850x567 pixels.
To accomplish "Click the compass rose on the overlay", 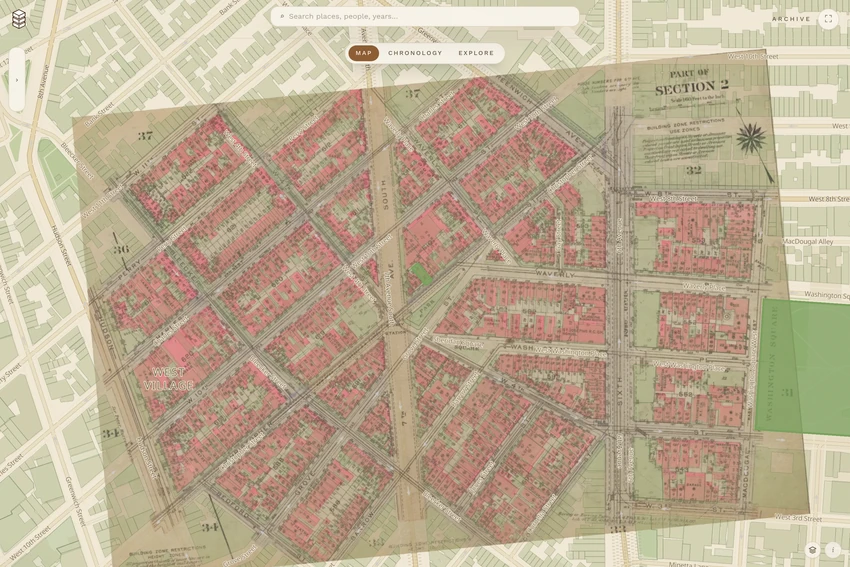I will click(751, 138).
